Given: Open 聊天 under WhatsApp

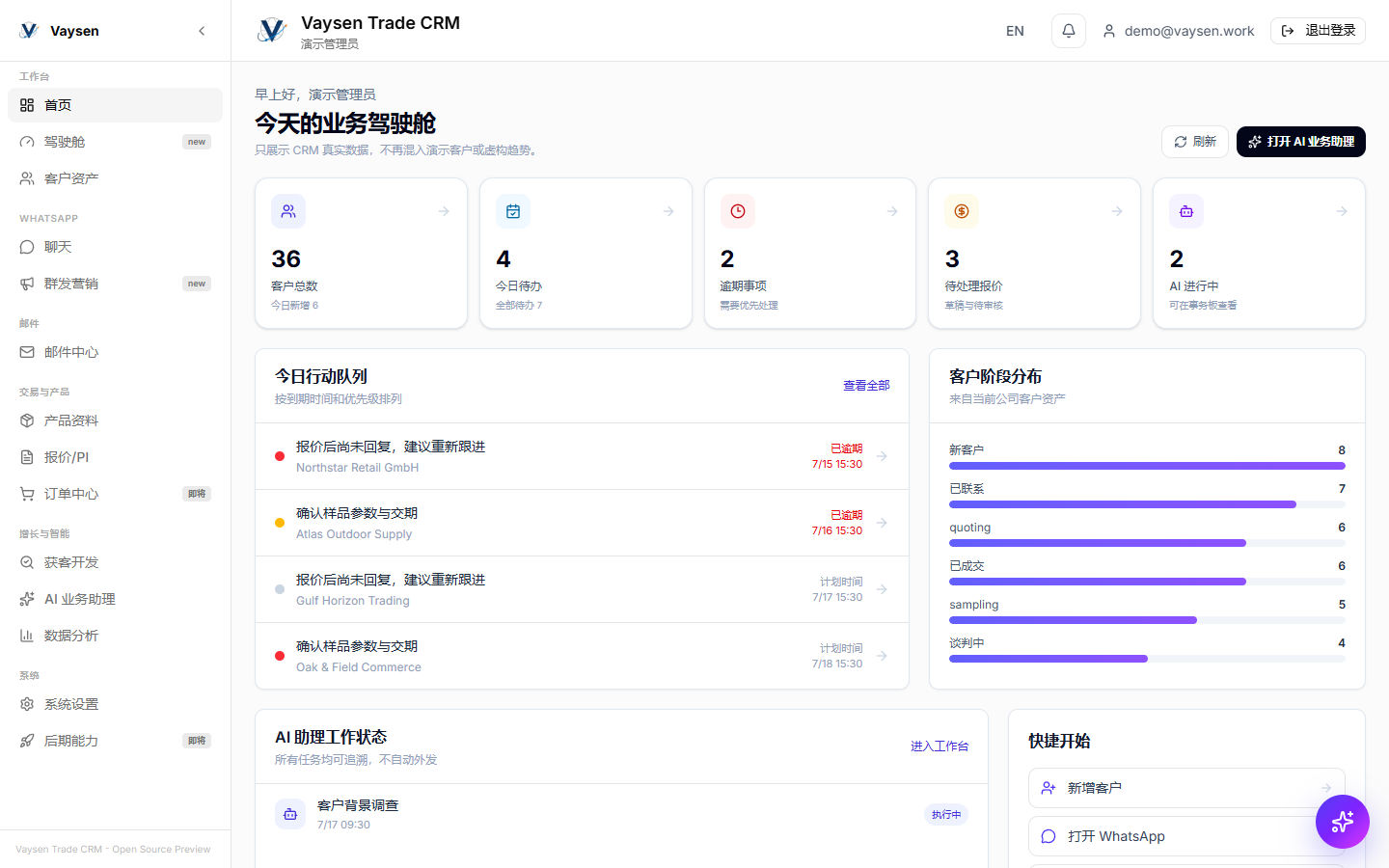Looking at the screenshot, I should [115, 247].
